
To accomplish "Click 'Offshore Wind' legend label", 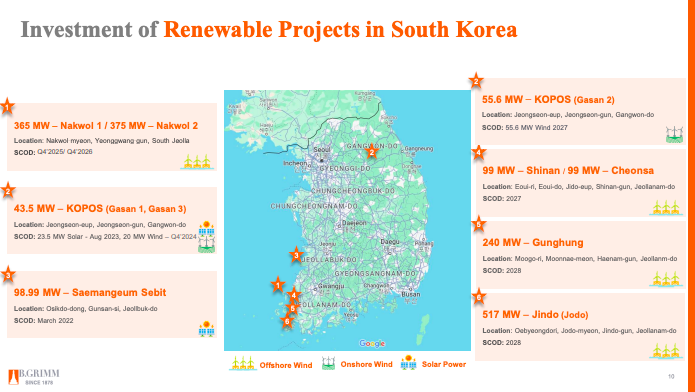I will tap(286, 365).
